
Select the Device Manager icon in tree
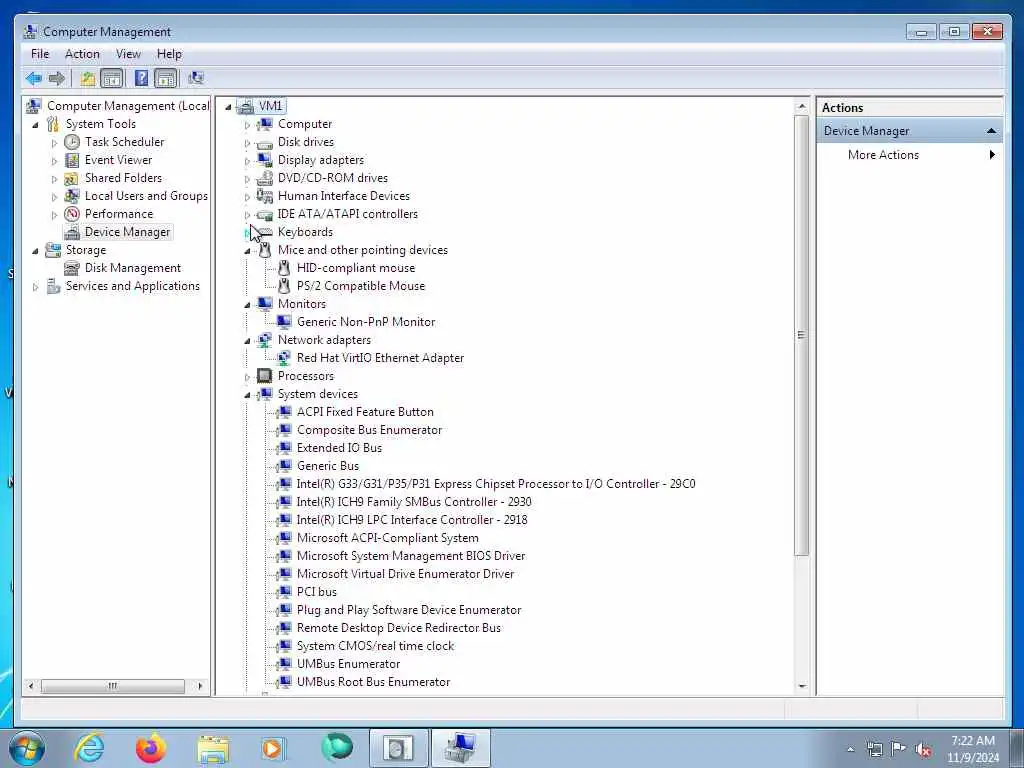72,232
